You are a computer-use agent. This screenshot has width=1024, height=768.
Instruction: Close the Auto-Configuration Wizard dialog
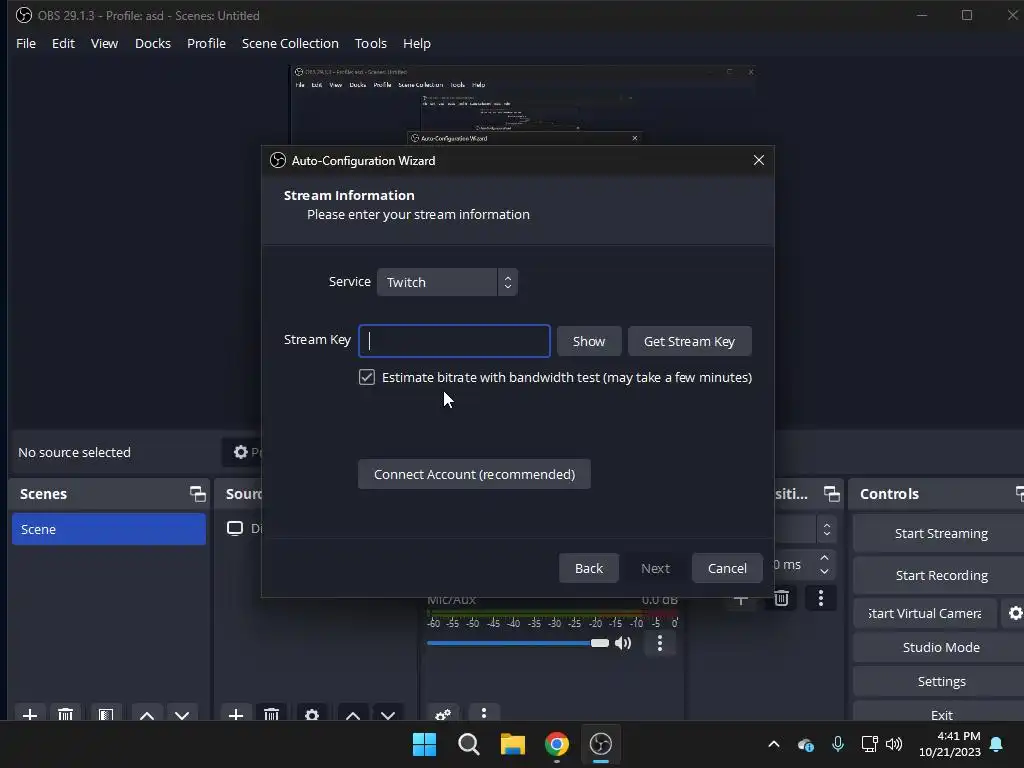(x=758, y=160)
